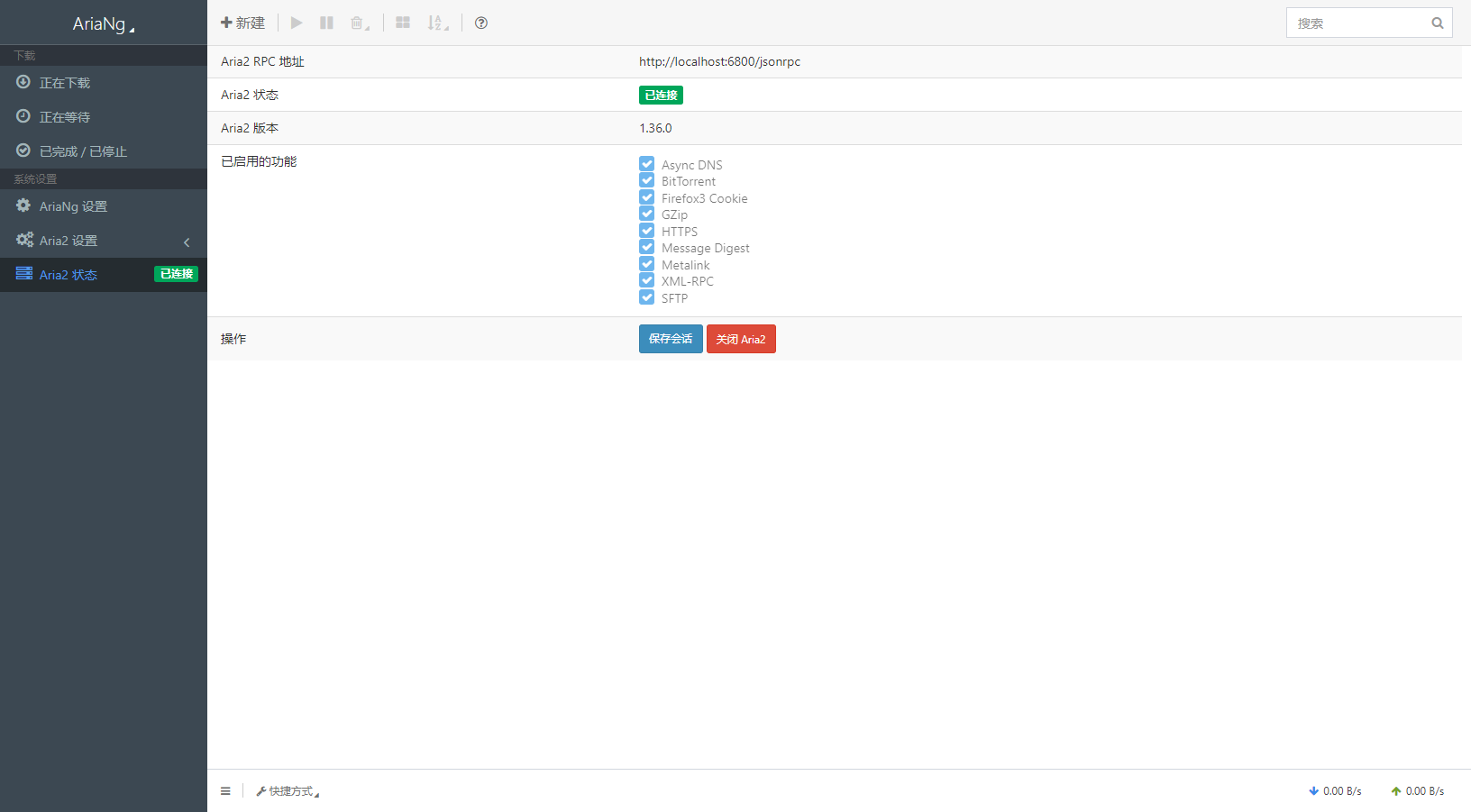
Task: Click the help question-mark icon
Action: 481,23
